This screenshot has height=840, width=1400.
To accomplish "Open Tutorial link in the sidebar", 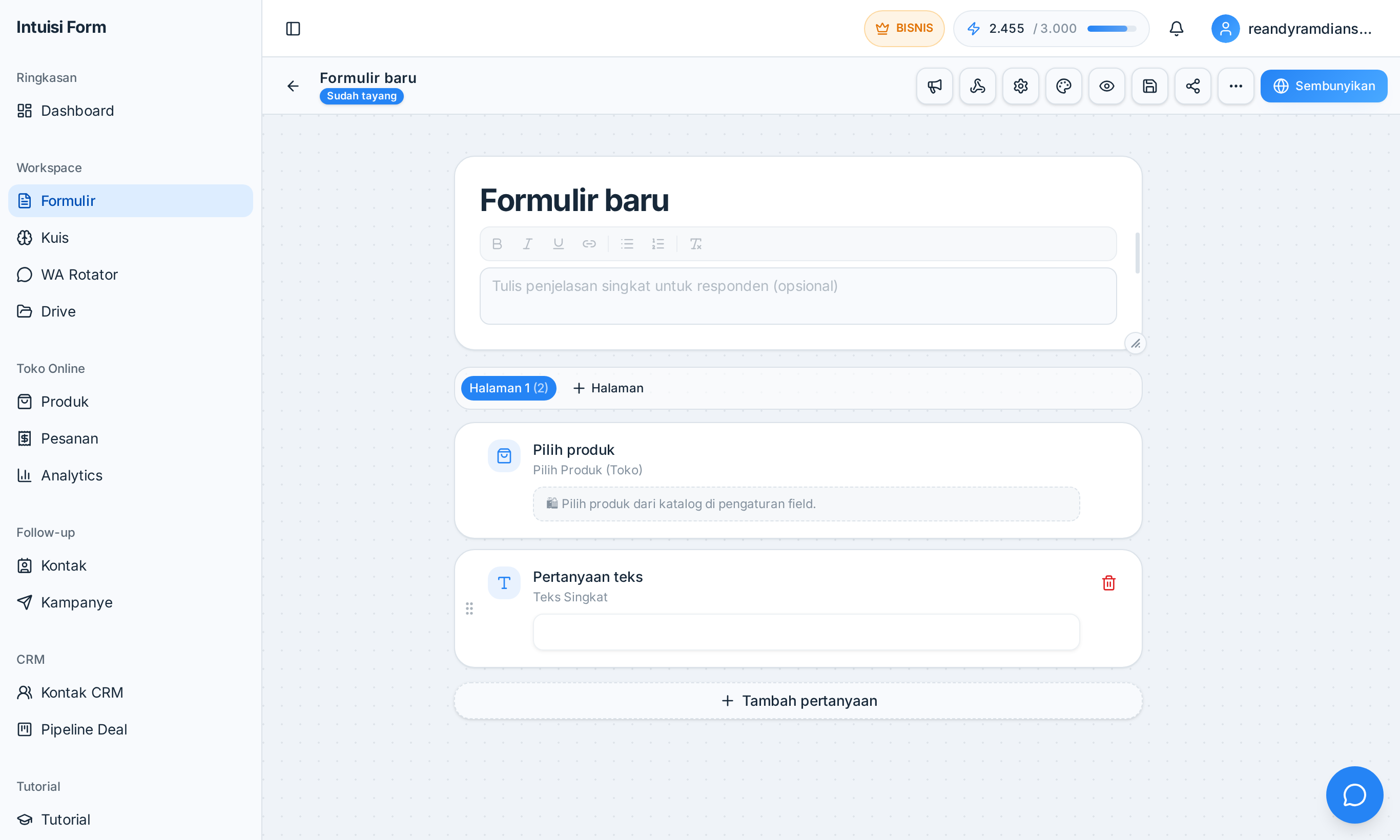I will 130,820.
